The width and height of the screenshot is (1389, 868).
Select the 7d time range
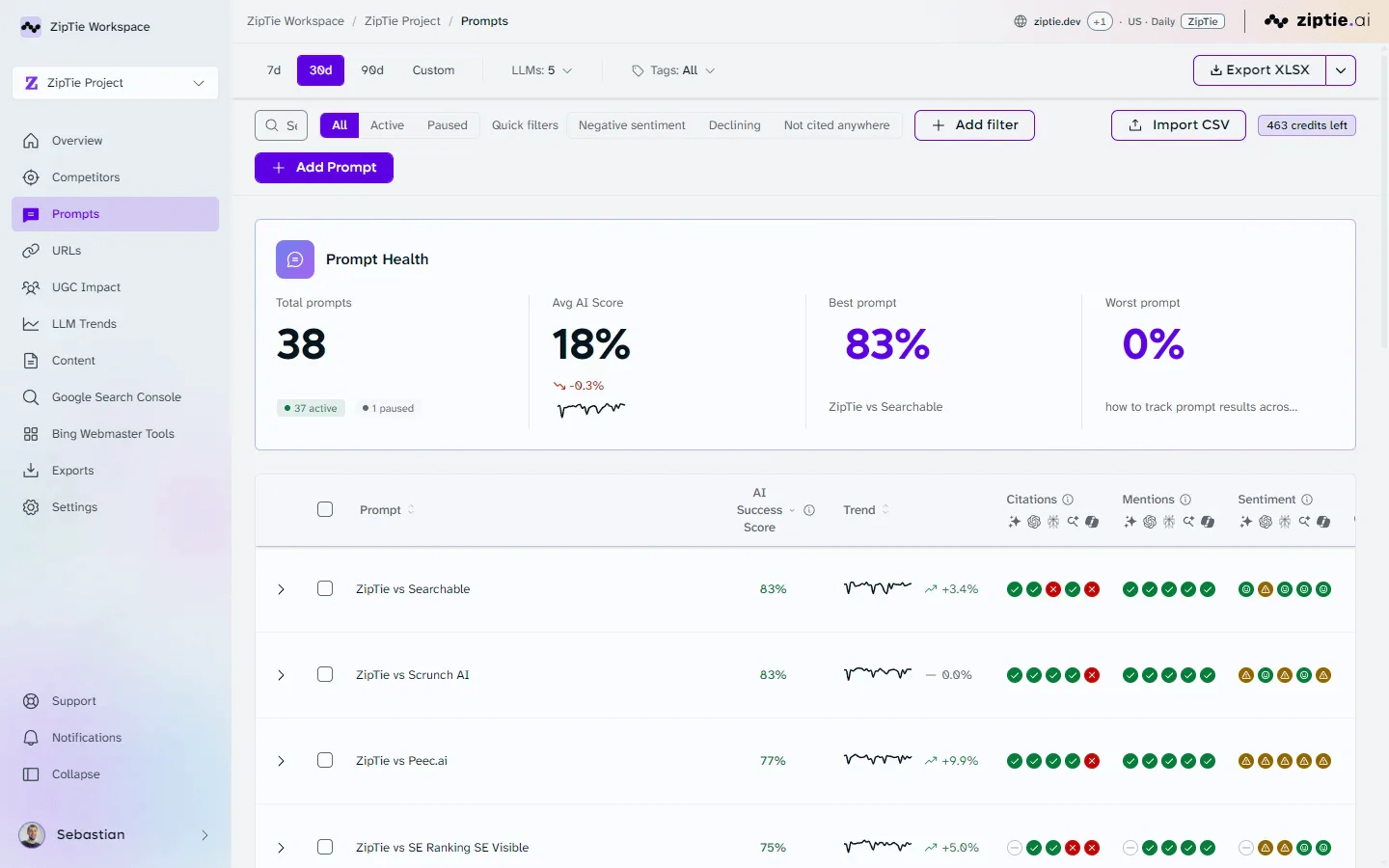[274, 70]
